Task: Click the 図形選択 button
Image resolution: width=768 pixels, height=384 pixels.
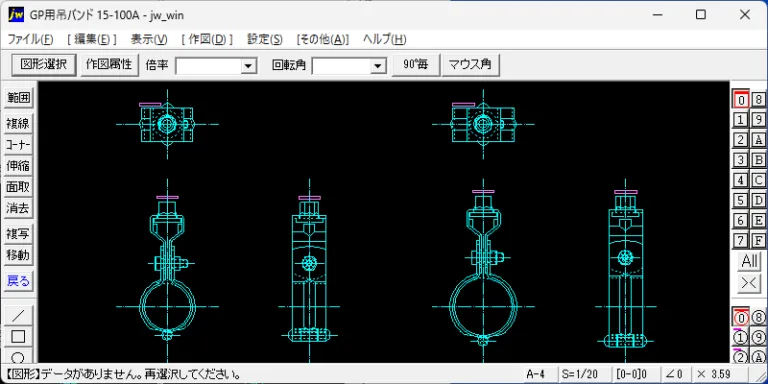Action: [x=44, y=64]
